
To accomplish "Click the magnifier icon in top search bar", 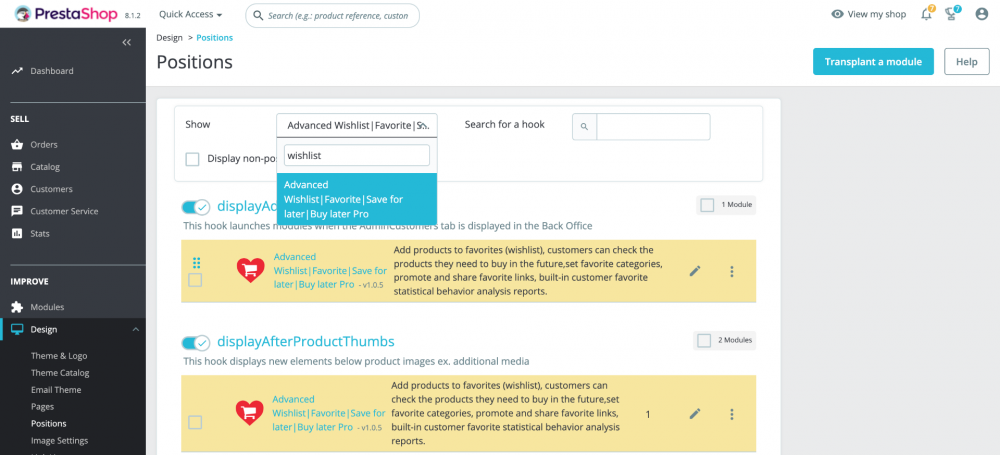I will [258, 15].
